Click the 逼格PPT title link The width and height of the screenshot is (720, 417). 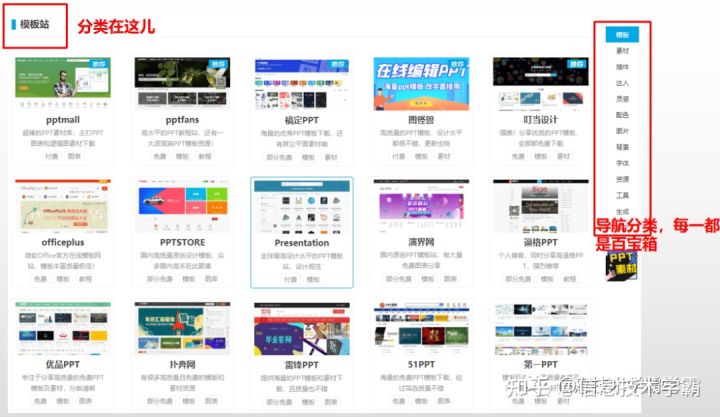540,242
